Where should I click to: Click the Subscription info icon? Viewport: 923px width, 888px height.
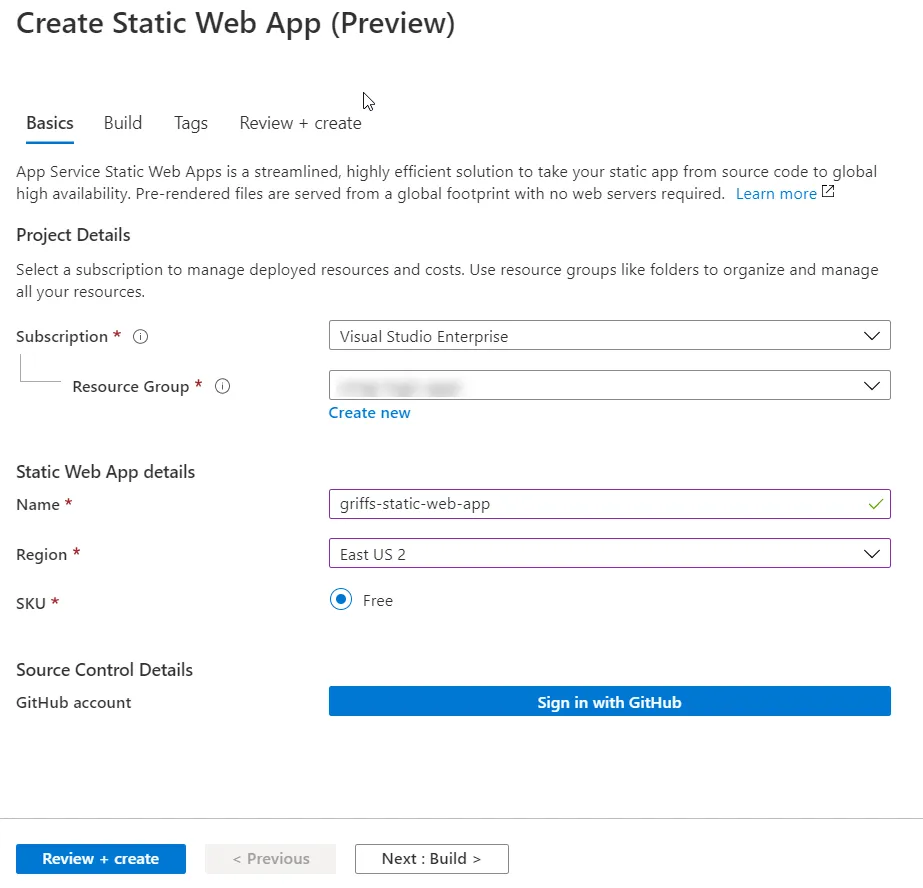click(x=141, y=337)
